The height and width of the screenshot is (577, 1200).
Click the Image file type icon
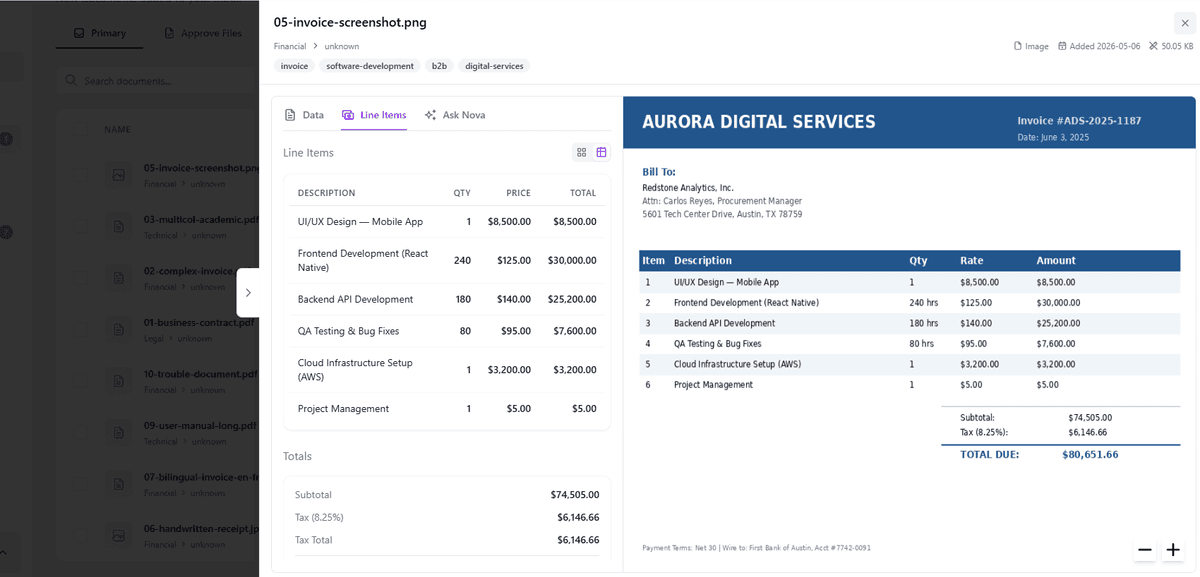click(x=1018, y=46)
